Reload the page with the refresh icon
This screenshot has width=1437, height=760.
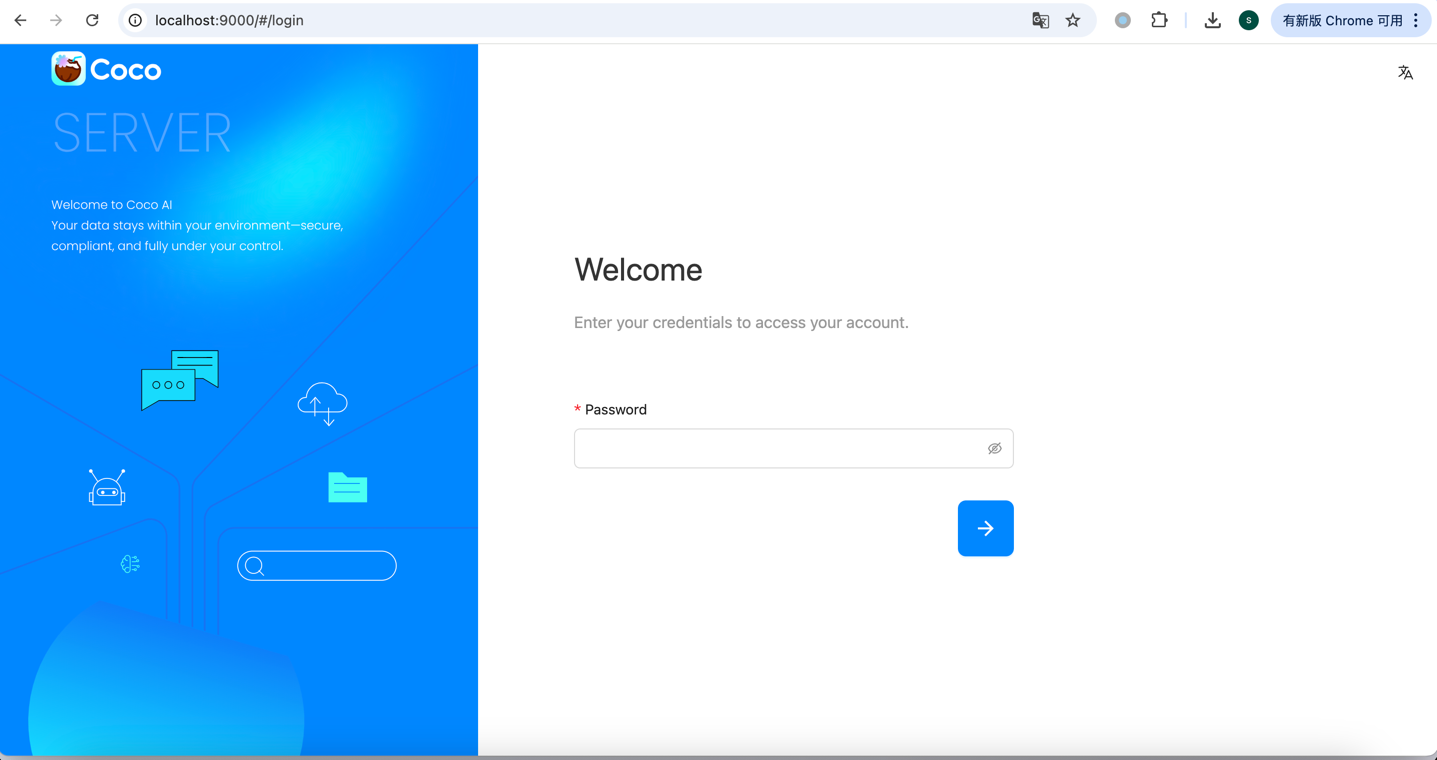tap(92, 20)
